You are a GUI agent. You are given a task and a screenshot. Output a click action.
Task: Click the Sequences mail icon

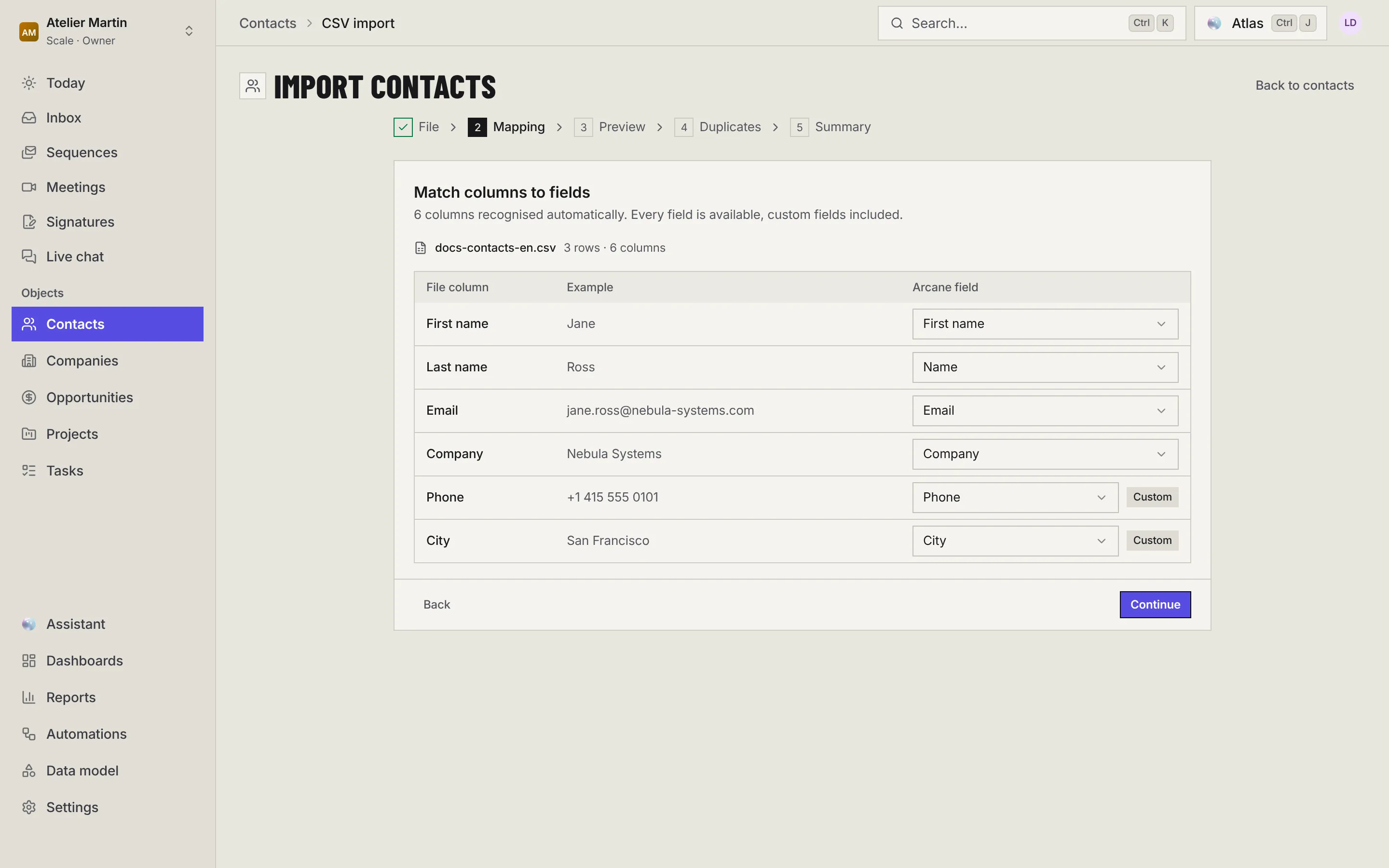click(x=29, y=153)
